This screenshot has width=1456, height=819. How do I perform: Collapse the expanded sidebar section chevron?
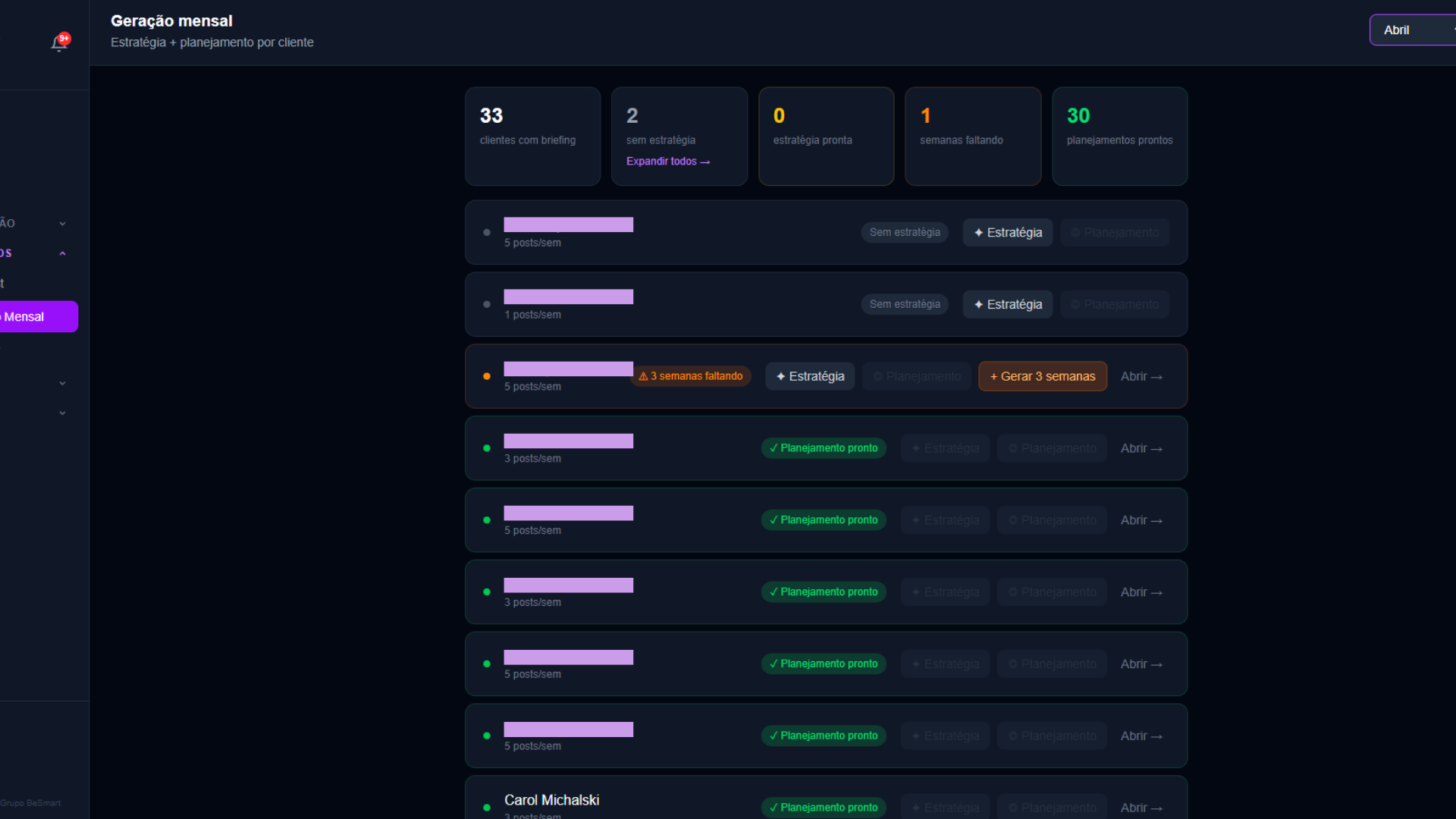(62, 253)
